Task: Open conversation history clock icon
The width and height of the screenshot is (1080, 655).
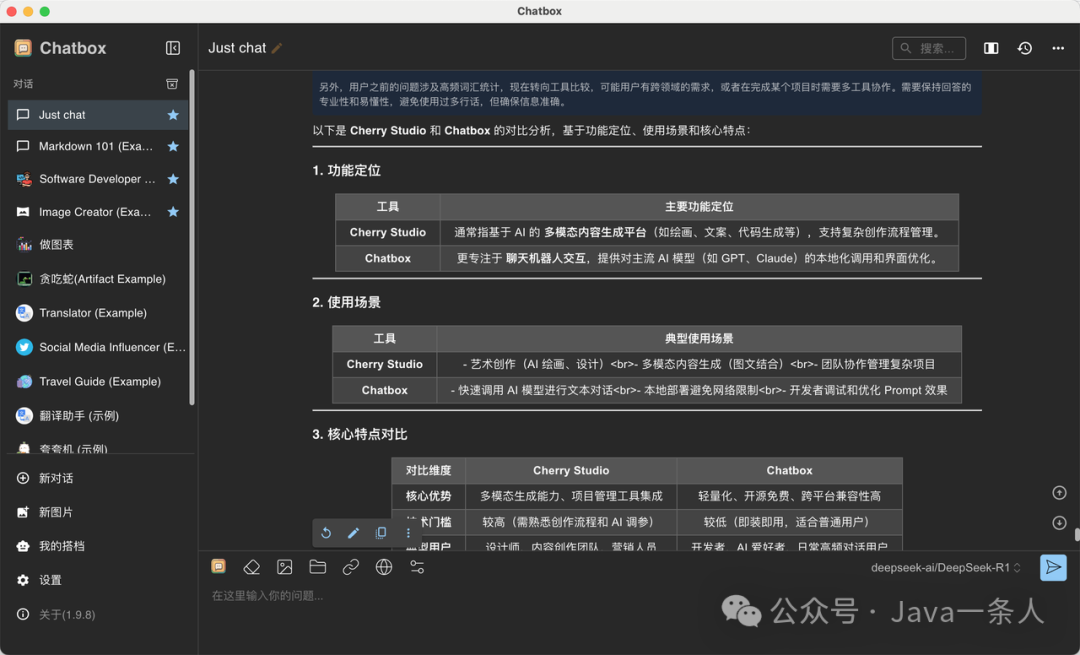Action: 1025,48
